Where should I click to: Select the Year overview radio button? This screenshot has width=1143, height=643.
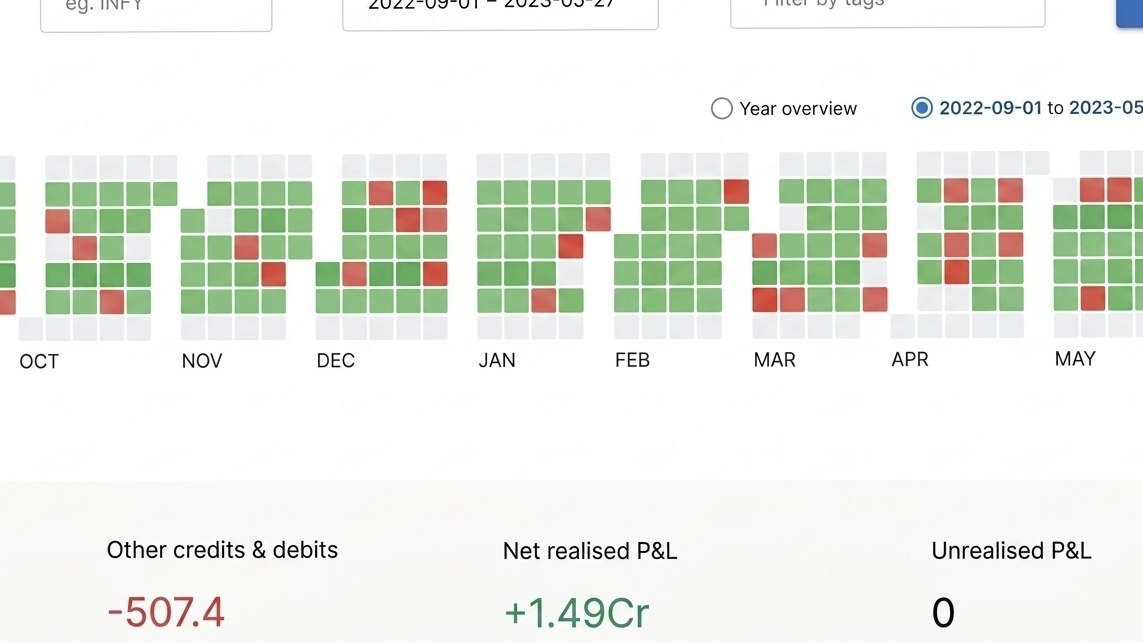[722, 109]
